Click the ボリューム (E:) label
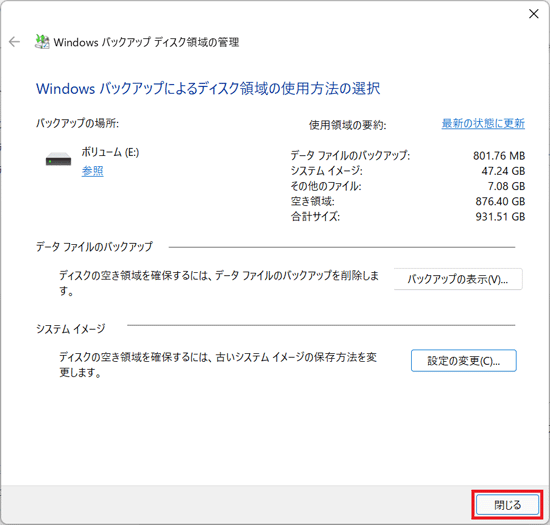This screenshot has height=525, width=550. pos(110,152)
